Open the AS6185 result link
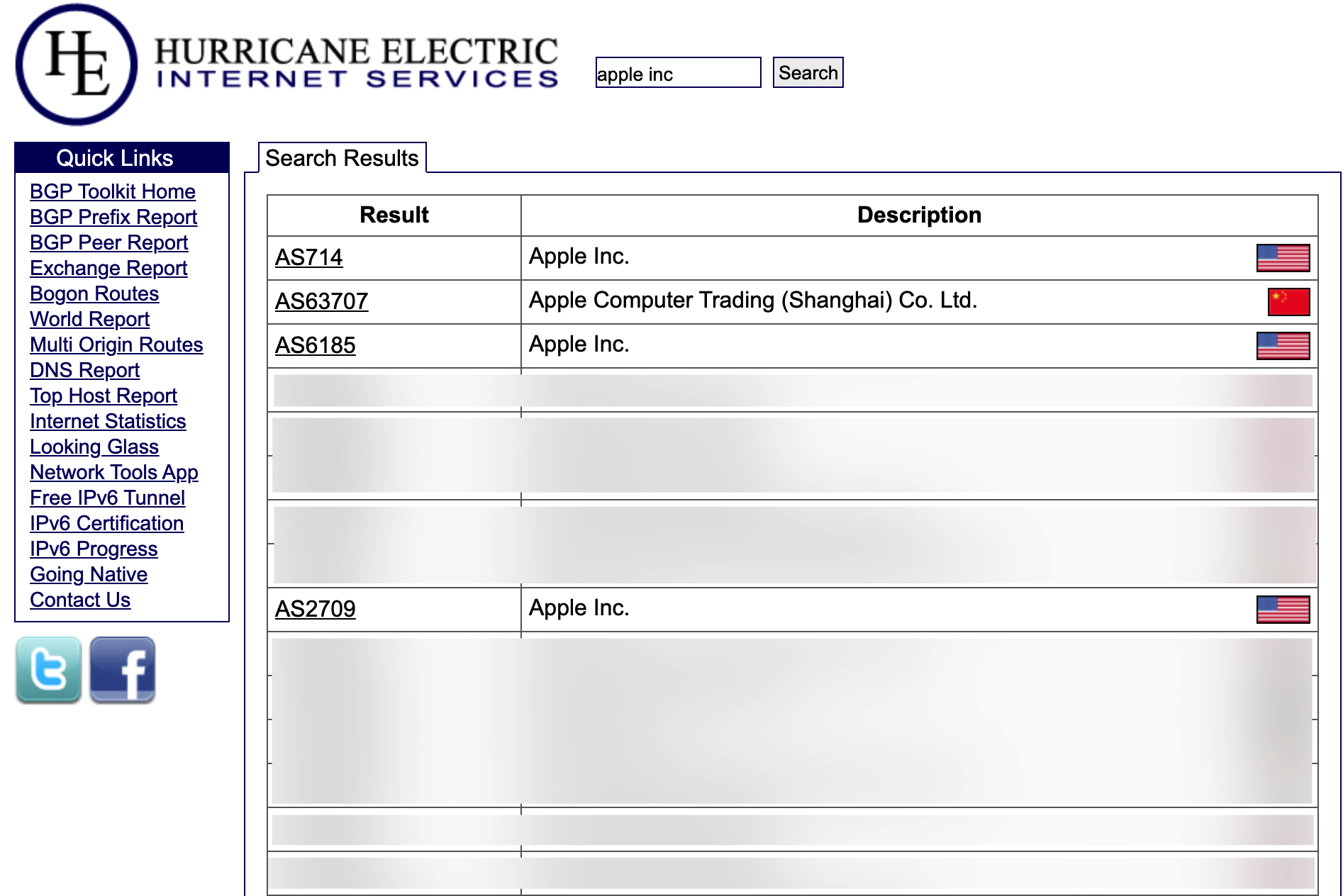 (315, 345)
